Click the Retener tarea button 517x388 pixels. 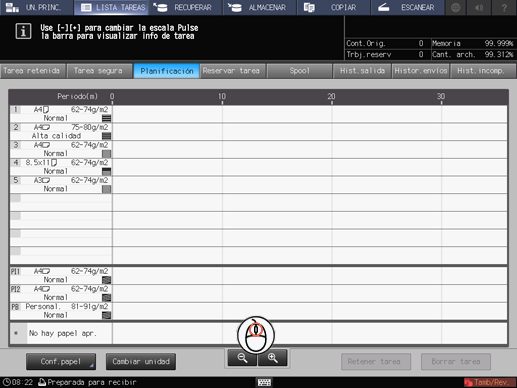pyautogui.click(x=376, y=362)
